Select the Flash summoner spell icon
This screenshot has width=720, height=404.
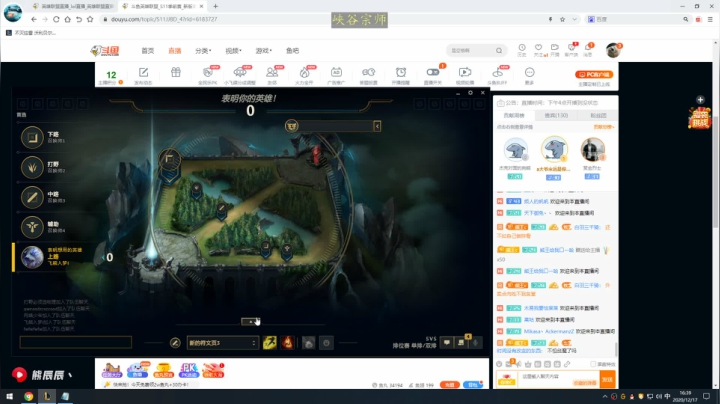coord(270,342)
